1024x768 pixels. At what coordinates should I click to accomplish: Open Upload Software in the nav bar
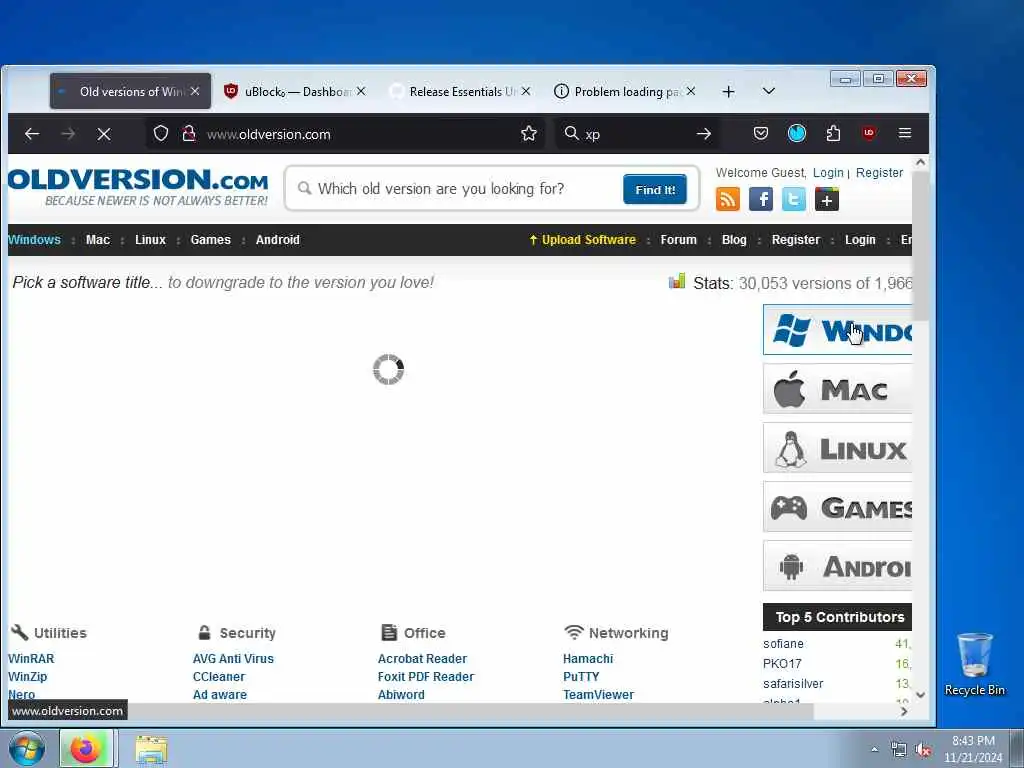583,240
